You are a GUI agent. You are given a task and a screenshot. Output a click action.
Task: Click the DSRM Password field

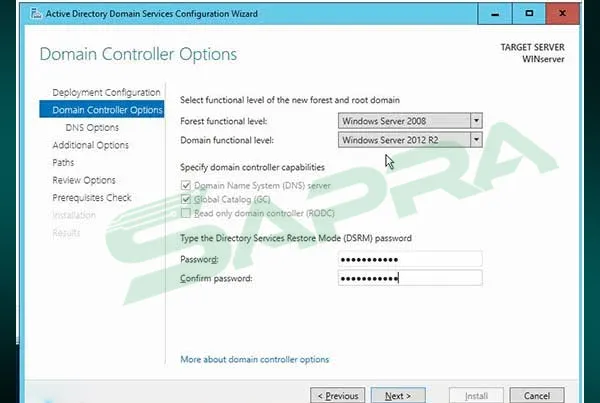pos(409,259)
